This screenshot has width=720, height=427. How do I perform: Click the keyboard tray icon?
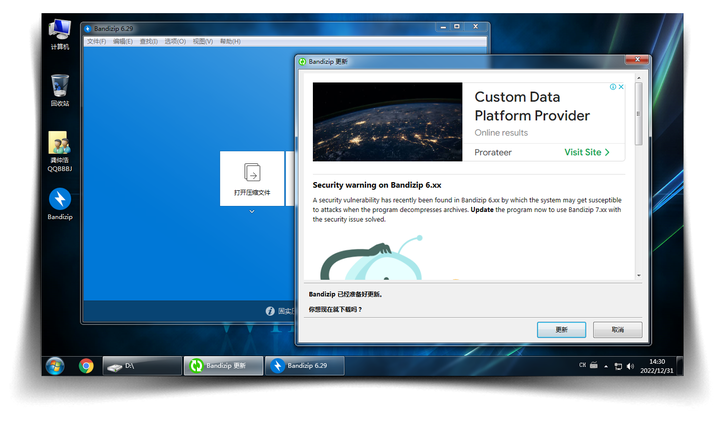[594, 365]
